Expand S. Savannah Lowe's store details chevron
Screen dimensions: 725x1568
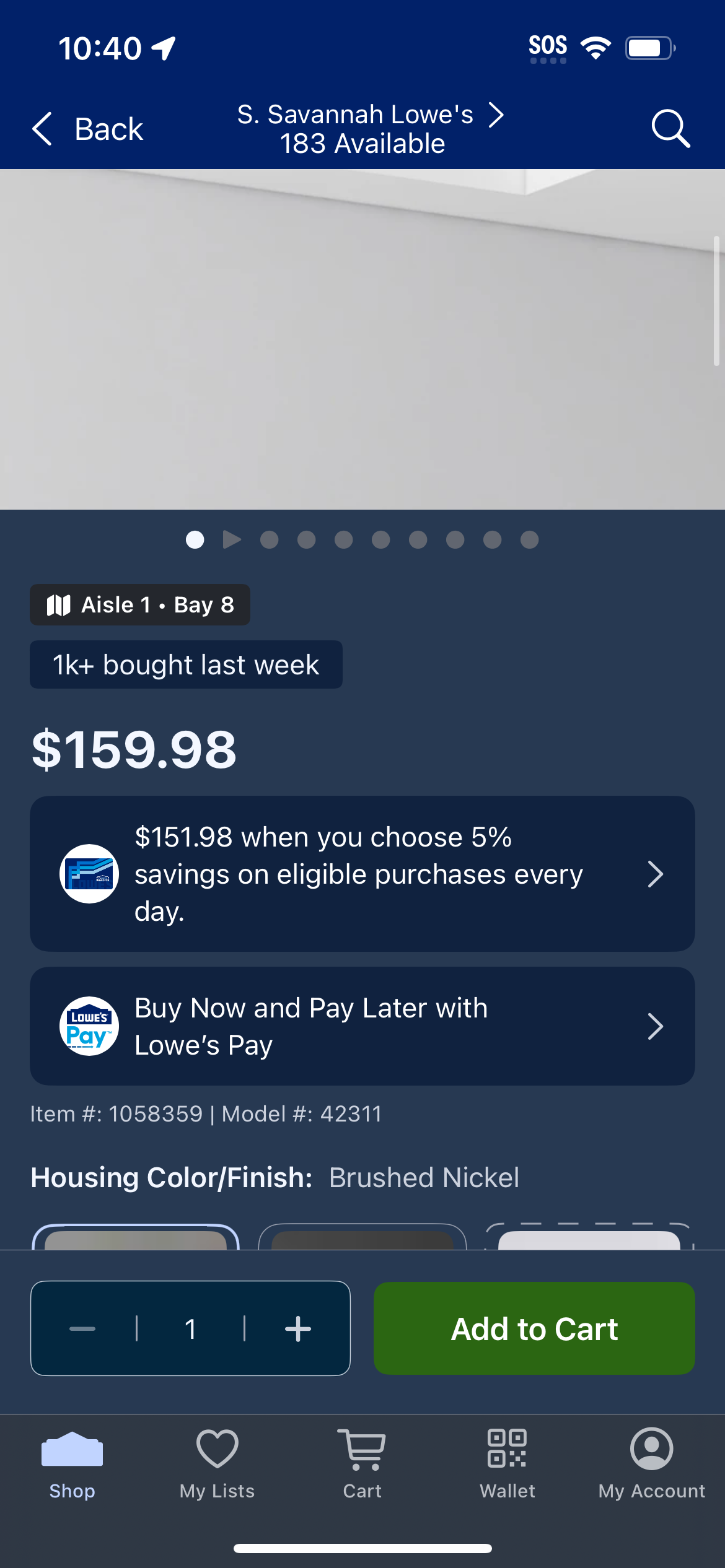click(x=496, y=115)
